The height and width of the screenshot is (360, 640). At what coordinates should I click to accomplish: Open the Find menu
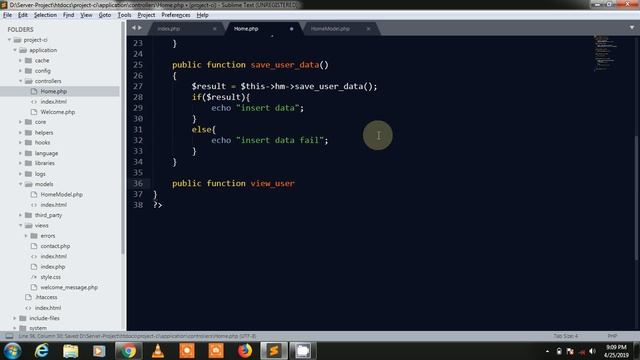point(68,15)
